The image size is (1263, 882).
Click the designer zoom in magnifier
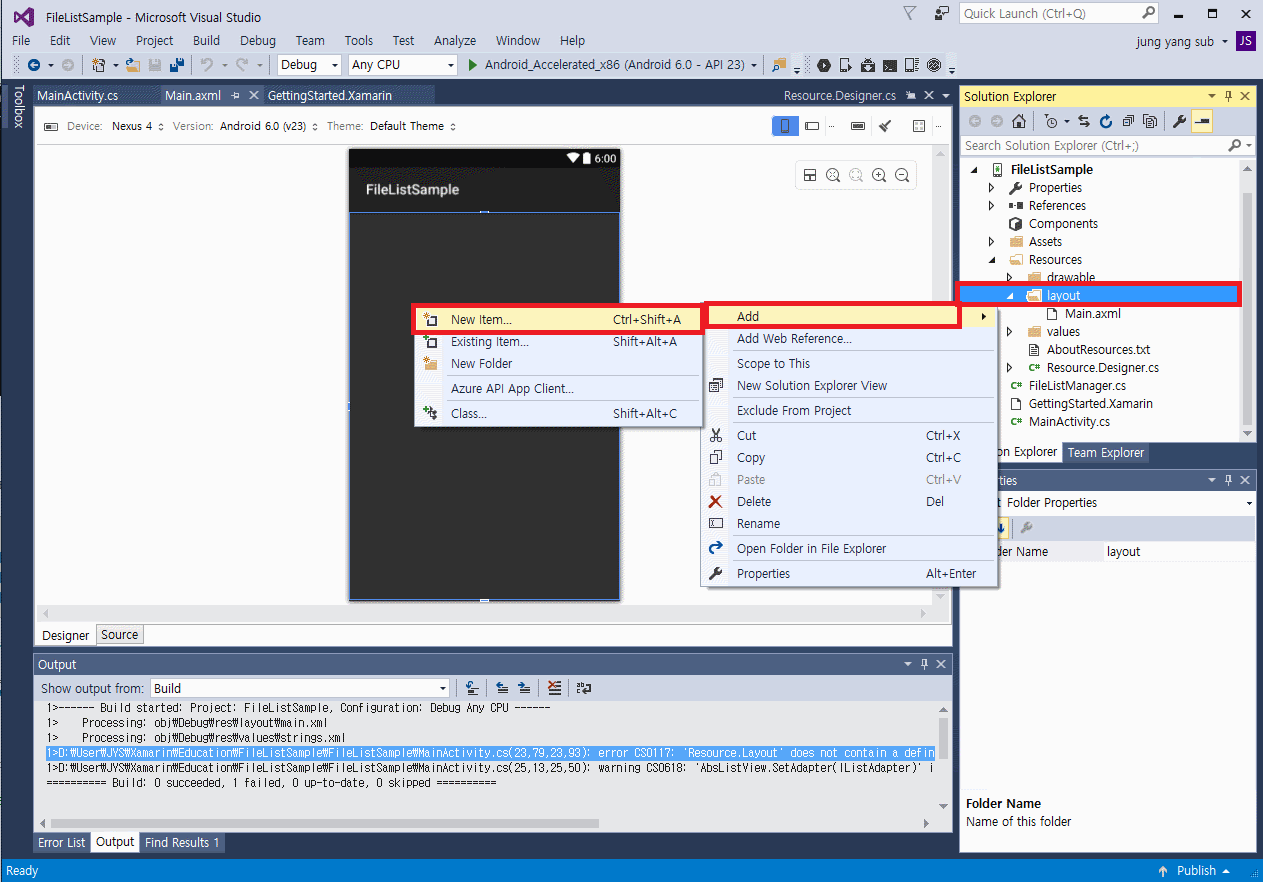click(879, 175)
